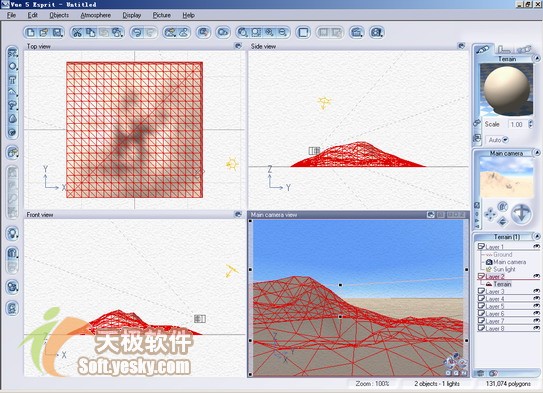Screen dimensions: 543x393
Task: Click the render camera icon in top toolbar
Action: 376,33
